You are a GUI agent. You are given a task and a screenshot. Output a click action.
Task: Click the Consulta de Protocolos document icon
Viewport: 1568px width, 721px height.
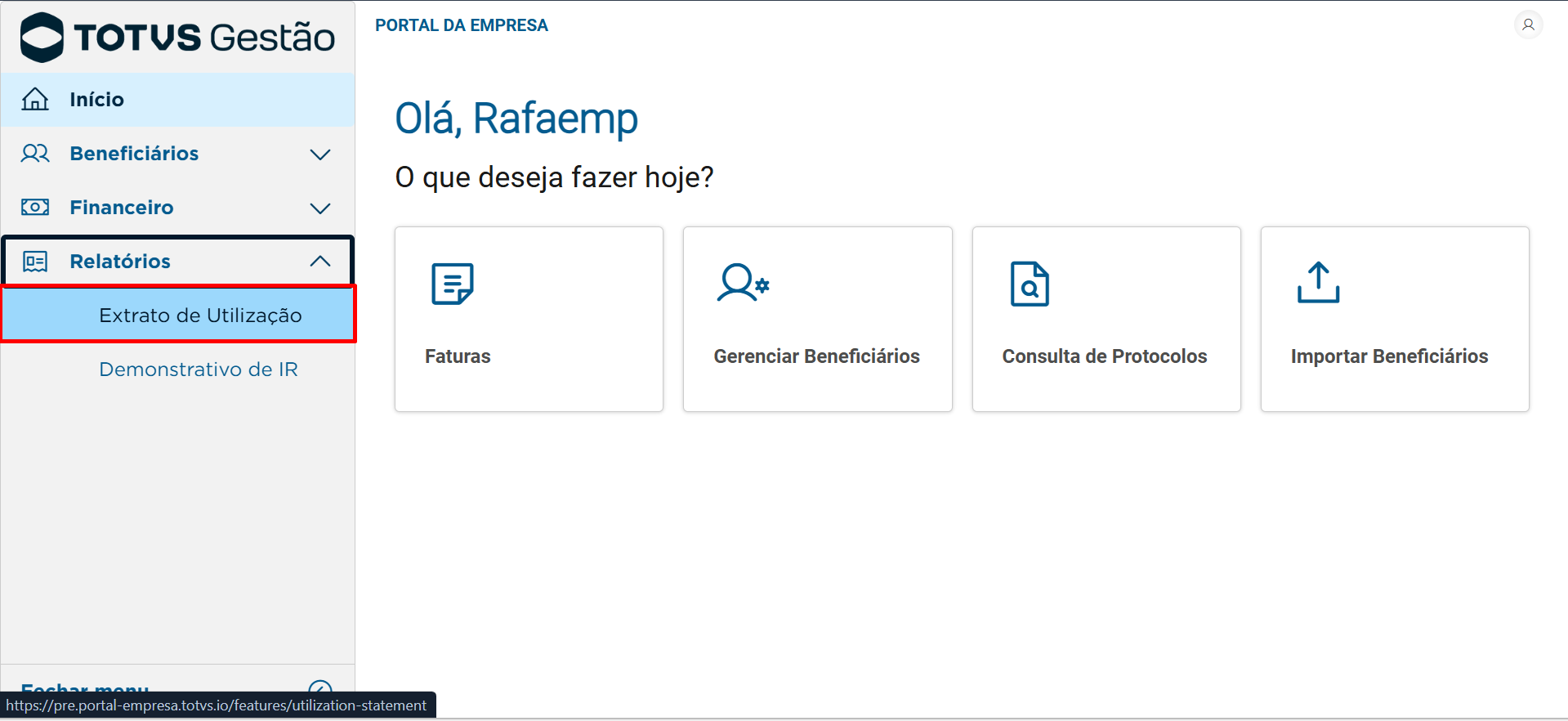1030,284
